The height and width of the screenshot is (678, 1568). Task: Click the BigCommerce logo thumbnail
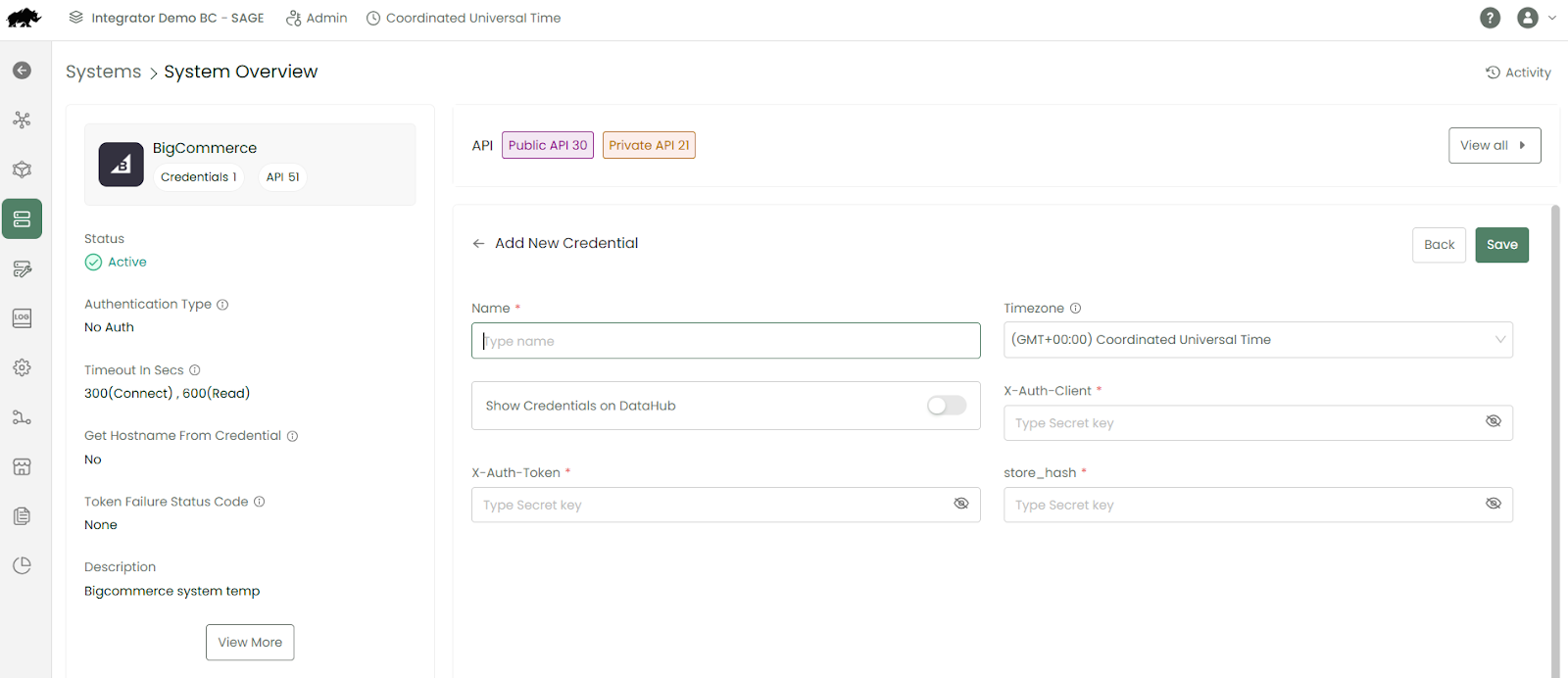pyautogui.click(x=121, y=164)
